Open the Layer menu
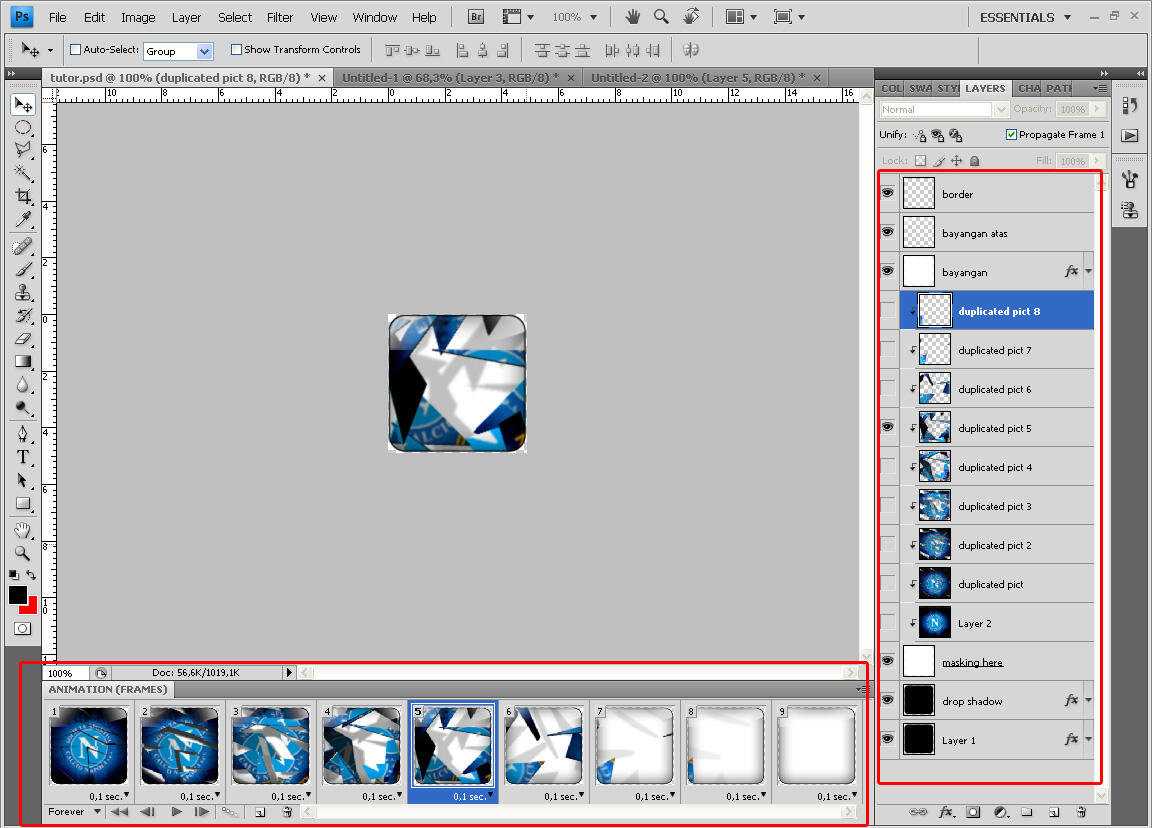 click(186, 17)
